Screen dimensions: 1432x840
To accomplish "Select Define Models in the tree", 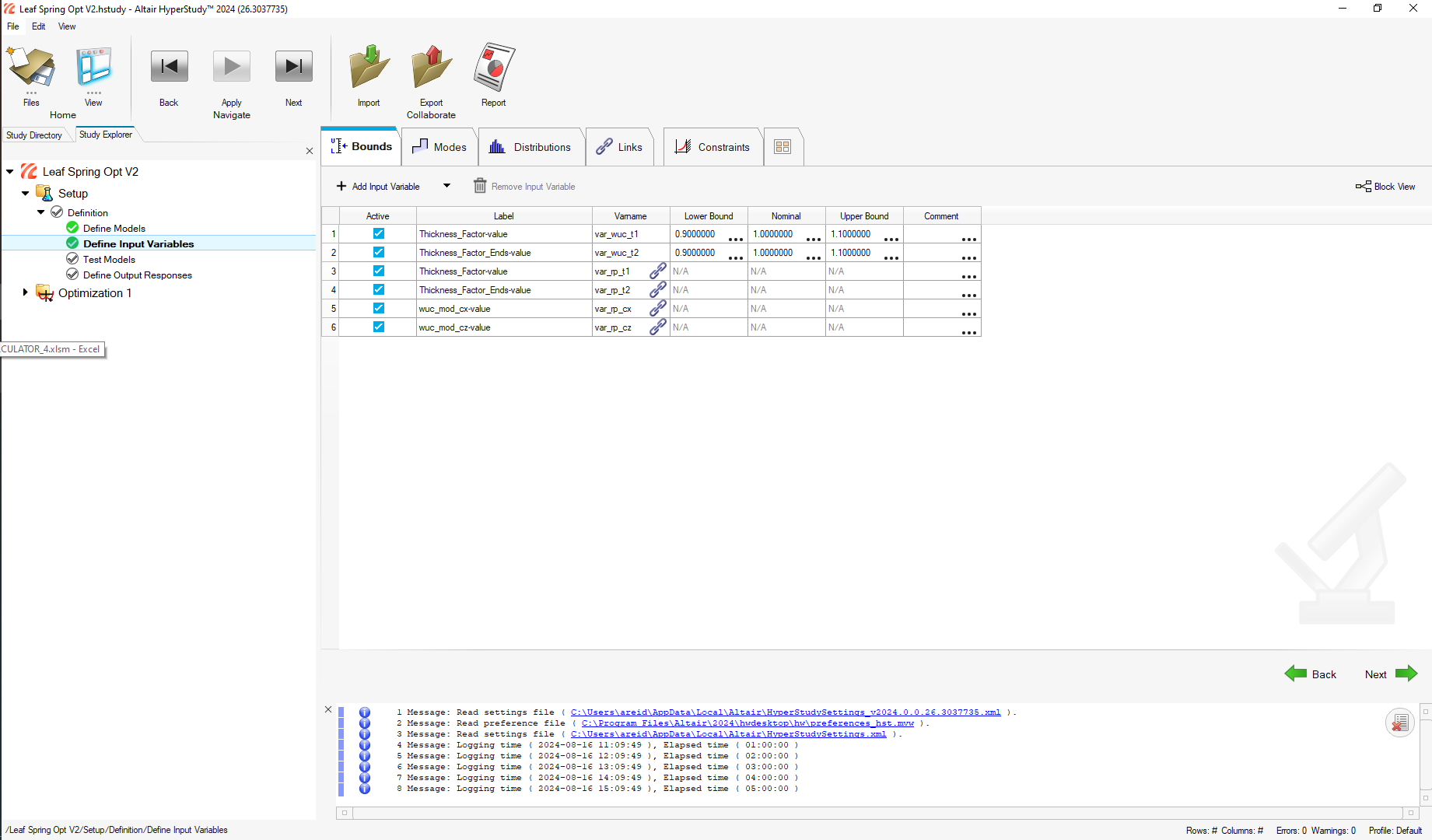I will pyautogui.click(x=114, y=228).
